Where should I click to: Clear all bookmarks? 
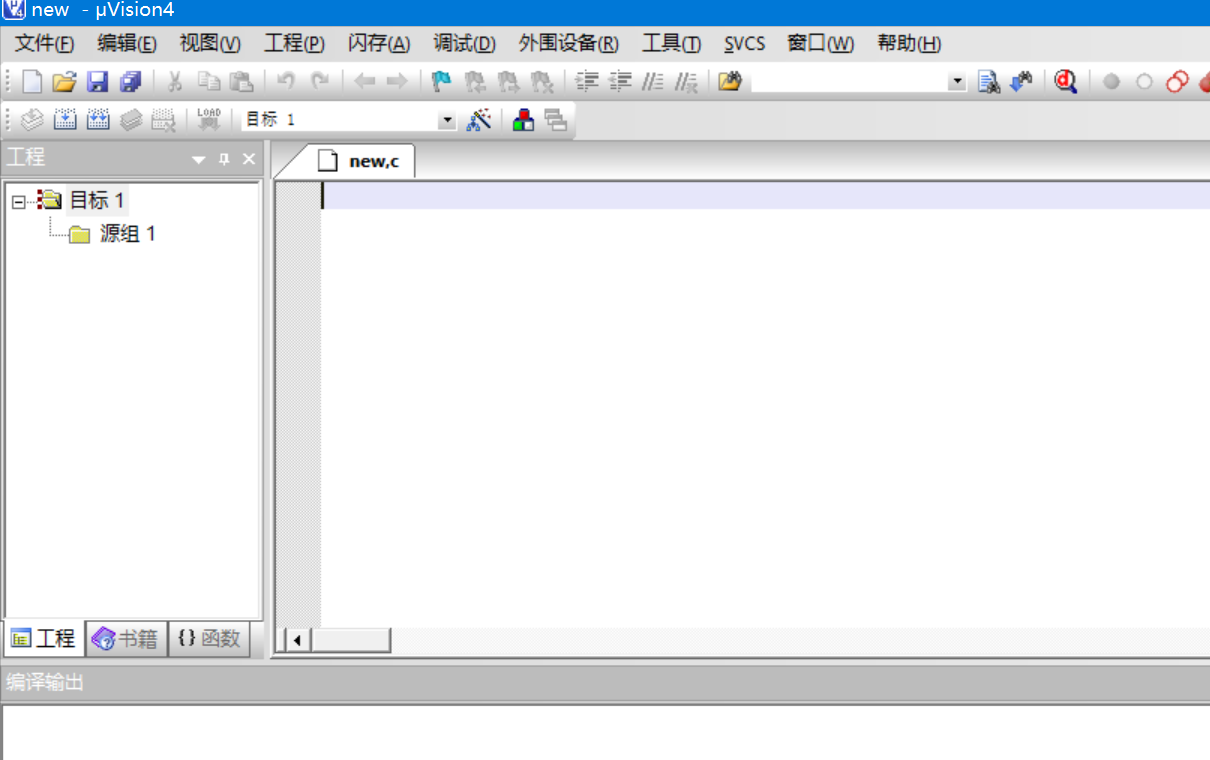tap(541, 82)
